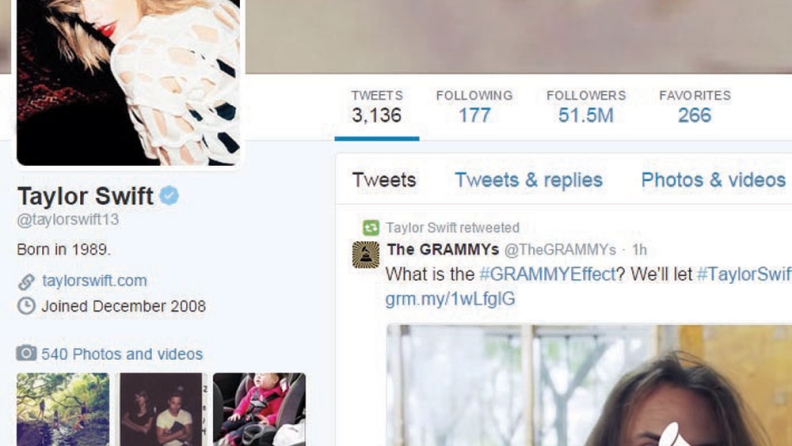Click the @TheGRAMMYs handle

pyautogui.click(x=560, y=250)
